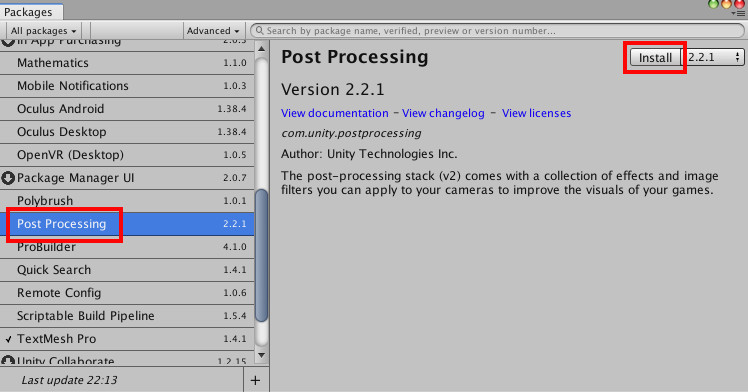This screenshot has height=392, width=748.
Task: Select the Package Manager UI package
Action: pos(127,178)
